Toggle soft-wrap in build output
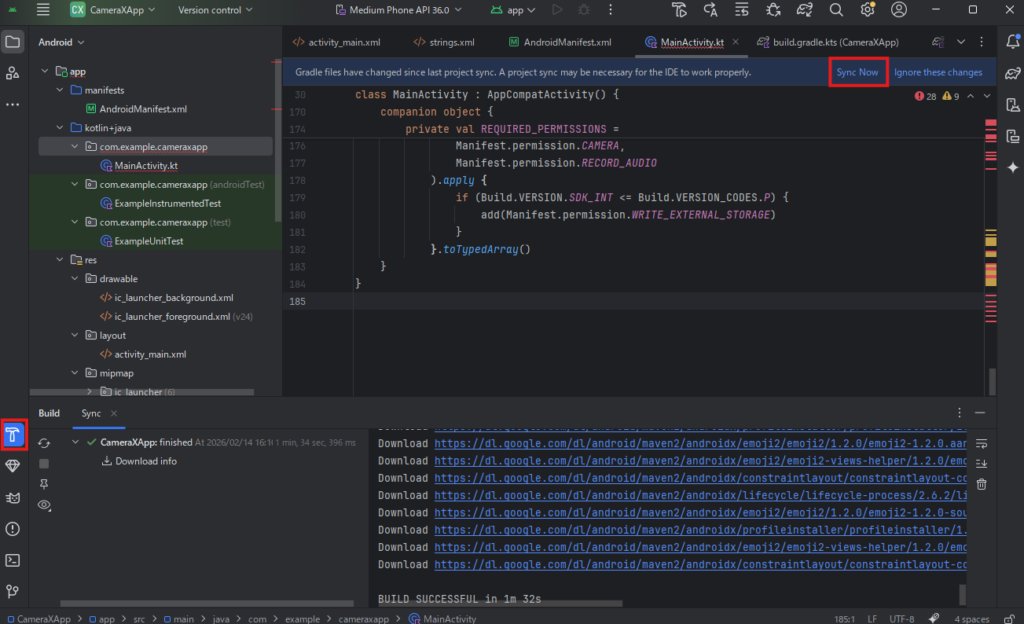Image resolution: width=1024 pixels, height=624 pixels. [981, 443]
